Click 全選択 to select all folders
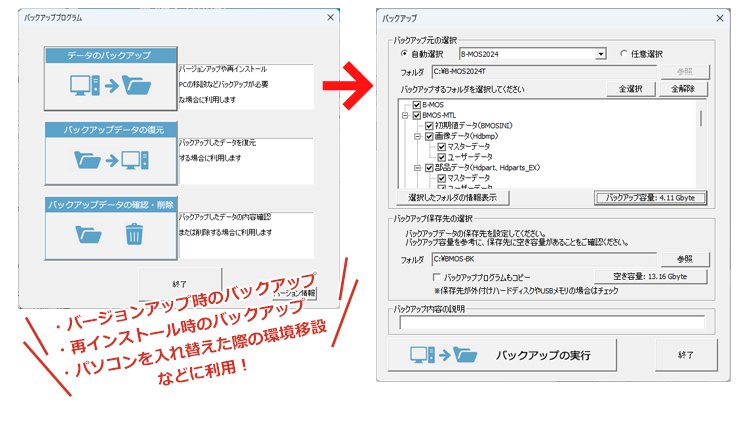 pos(630,89)
